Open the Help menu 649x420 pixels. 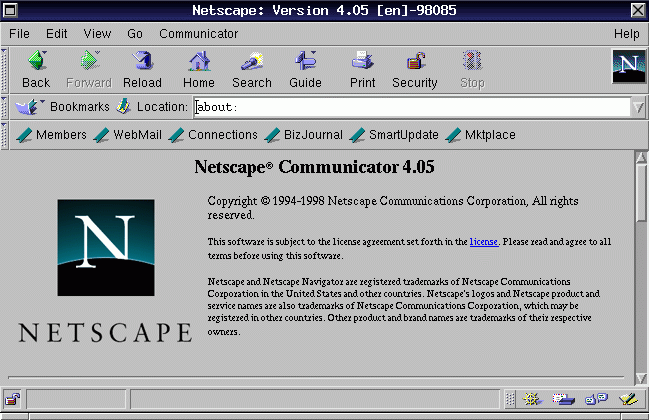(627, 34)
